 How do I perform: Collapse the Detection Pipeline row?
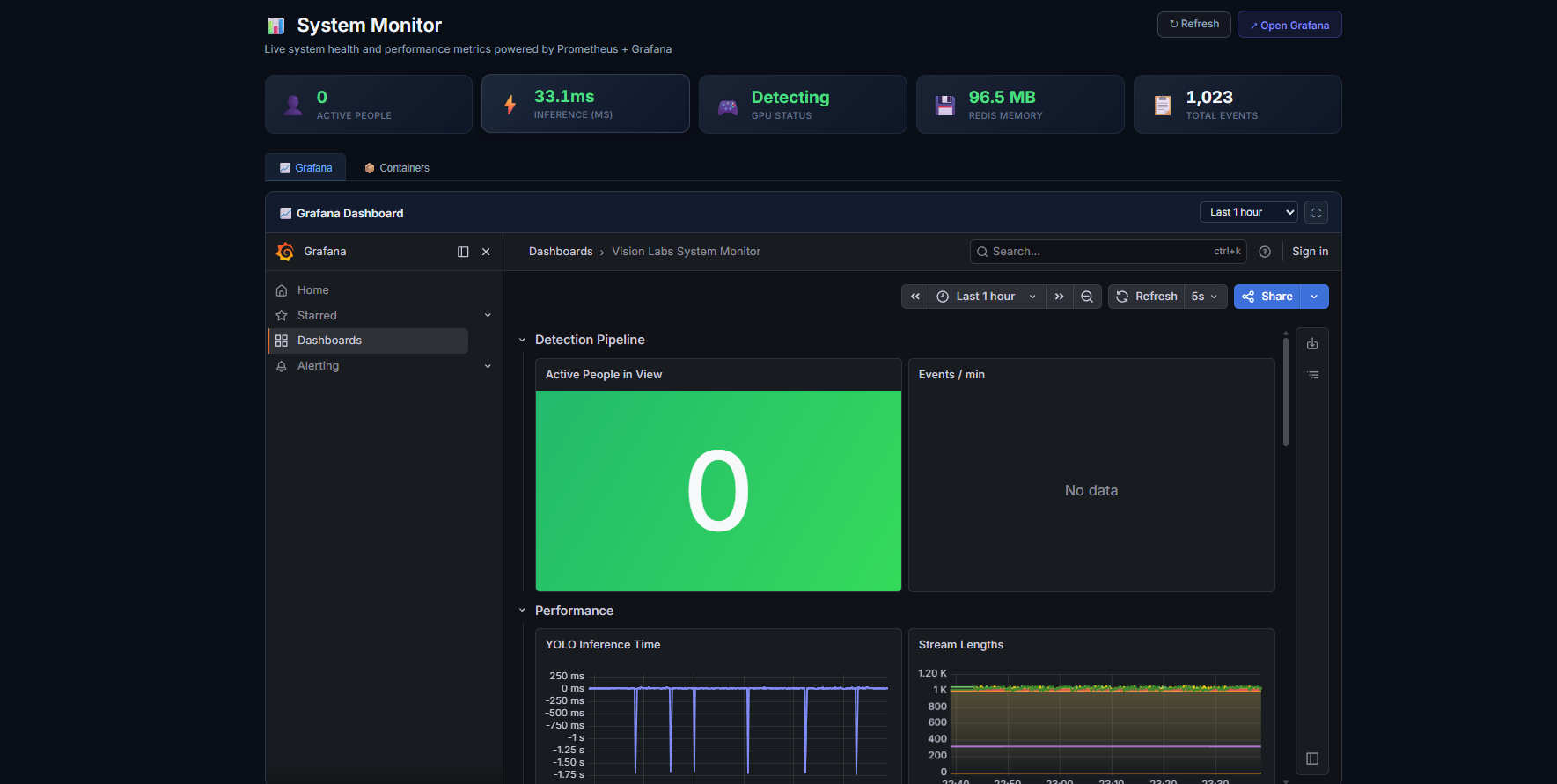[522, 340]
